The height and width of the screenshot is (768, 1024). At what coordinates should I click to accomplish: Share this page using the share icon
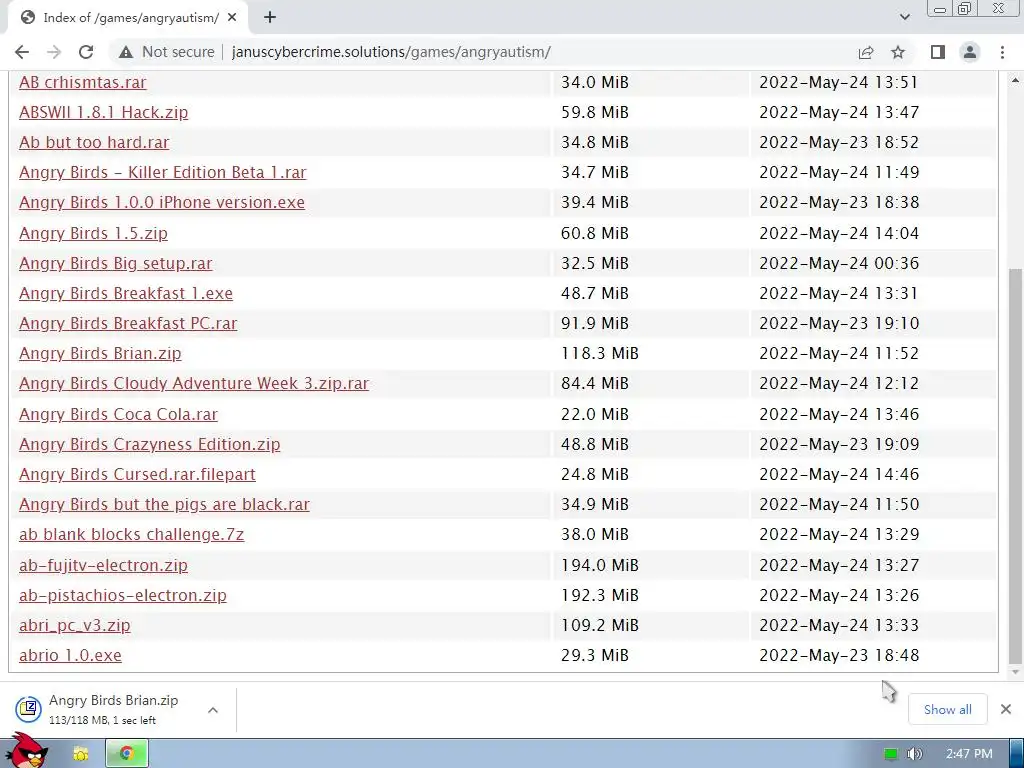click(866, 52)
